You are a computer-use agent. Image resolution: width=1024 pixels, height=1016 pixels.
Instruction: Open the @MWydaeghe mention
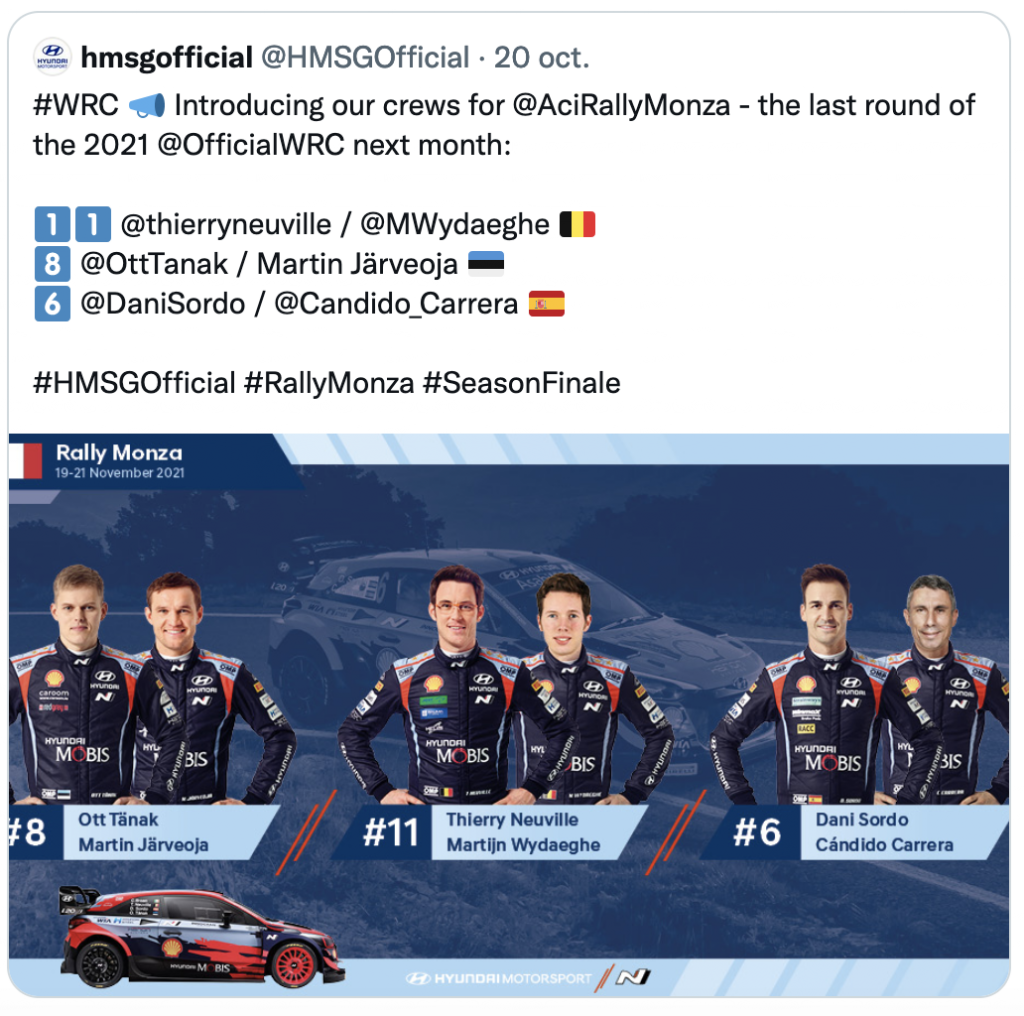coord(455,225)
